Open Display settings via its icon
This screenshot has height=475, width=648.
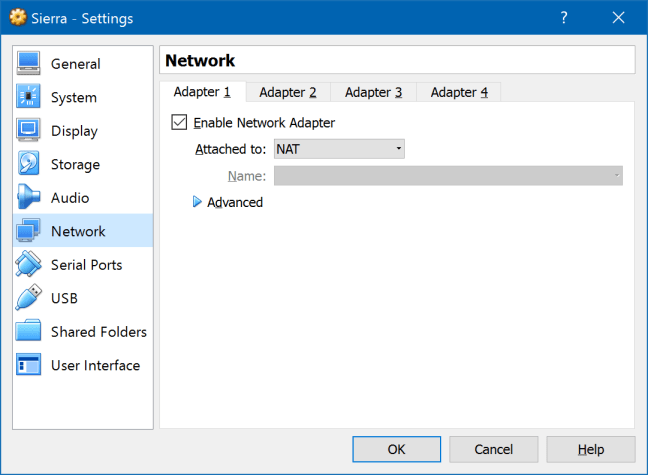click(29, 131)
